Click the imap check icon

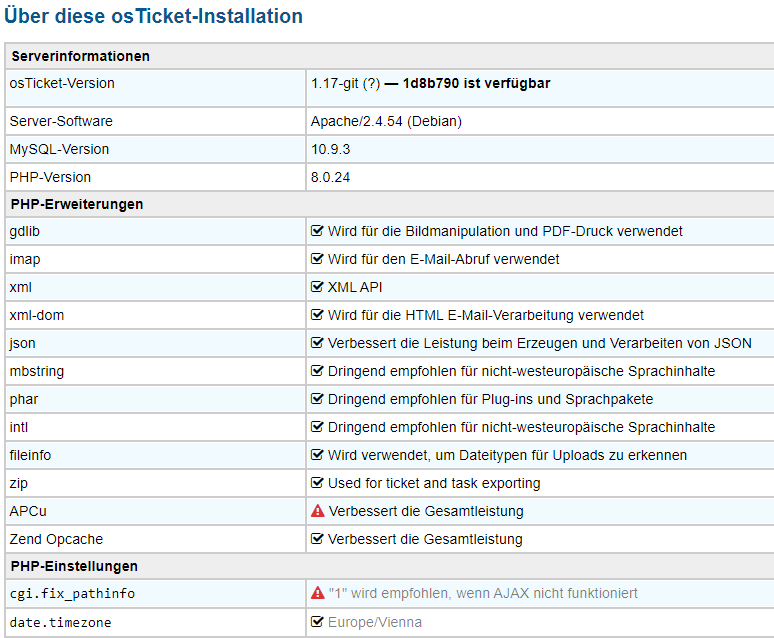point(318,259)
